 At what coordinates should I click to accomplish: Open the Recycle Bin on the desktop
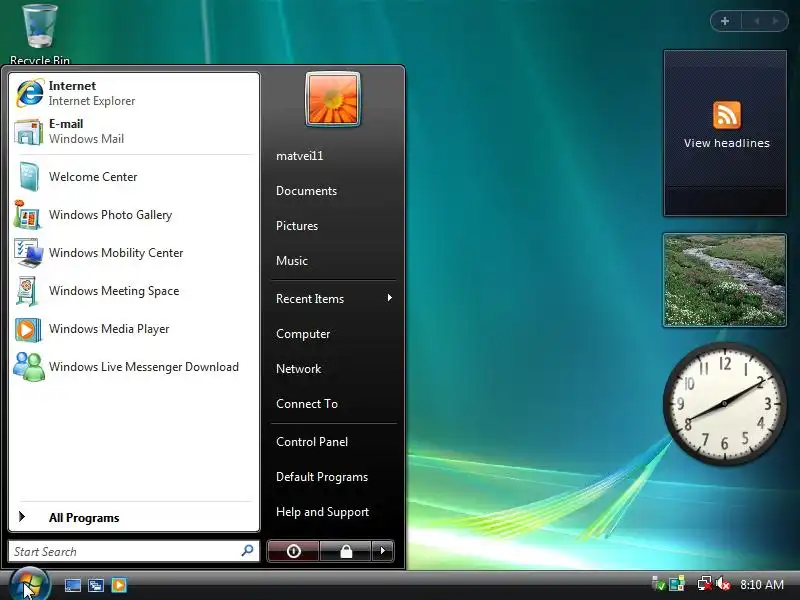(40, 34)
